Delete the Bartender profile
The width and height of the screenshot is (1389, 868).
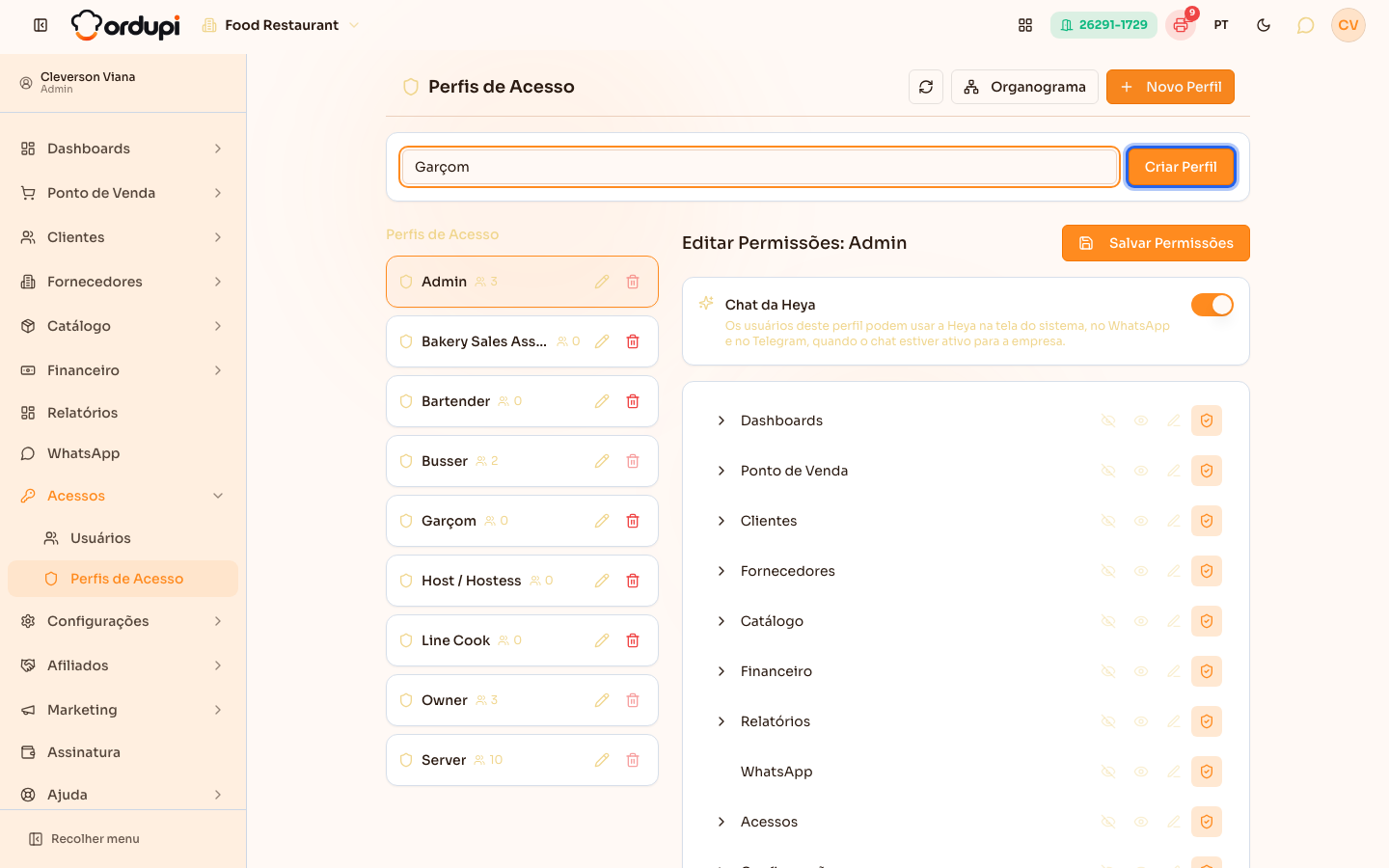click(633, 401)
